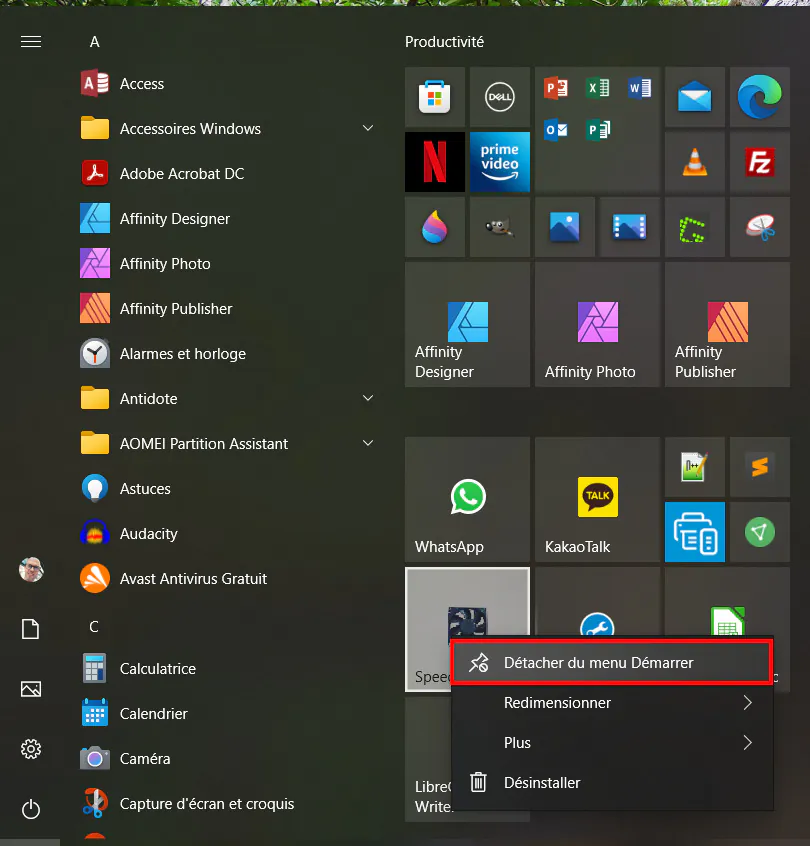
Task: Open Avast Antivirus Gratuit
Action: (227, 578)
